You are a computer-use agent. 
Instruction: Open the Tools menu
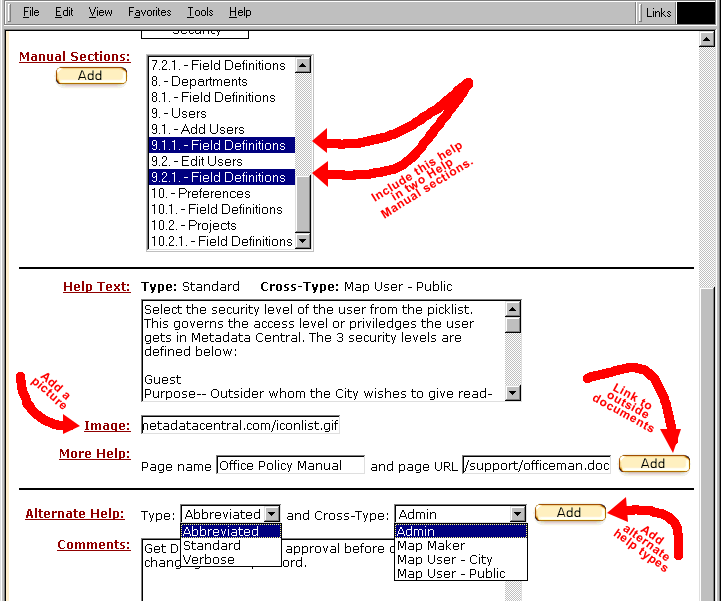pos(200,12)
